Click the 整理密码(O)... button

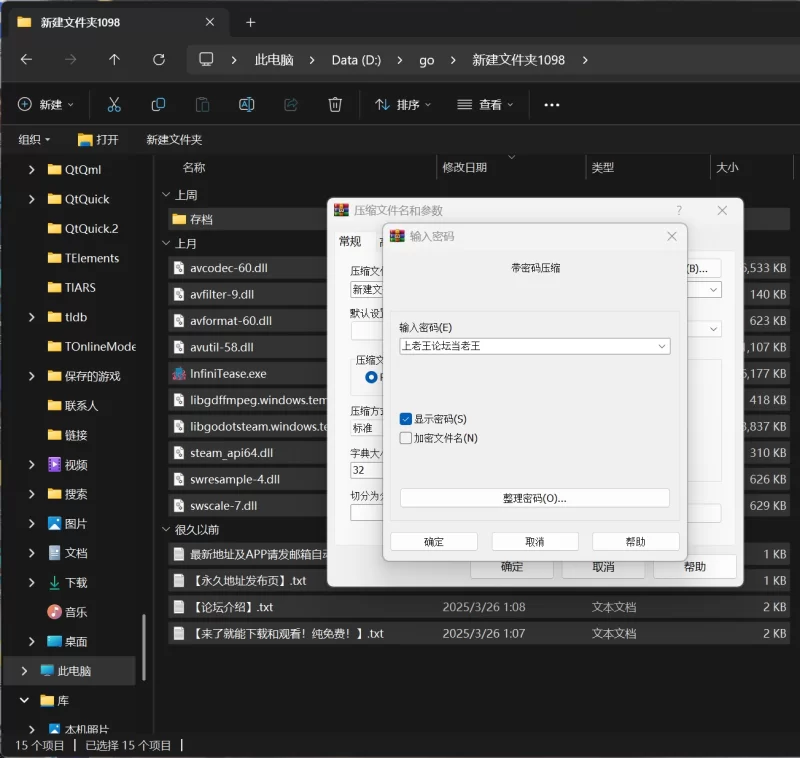(535, 498)
